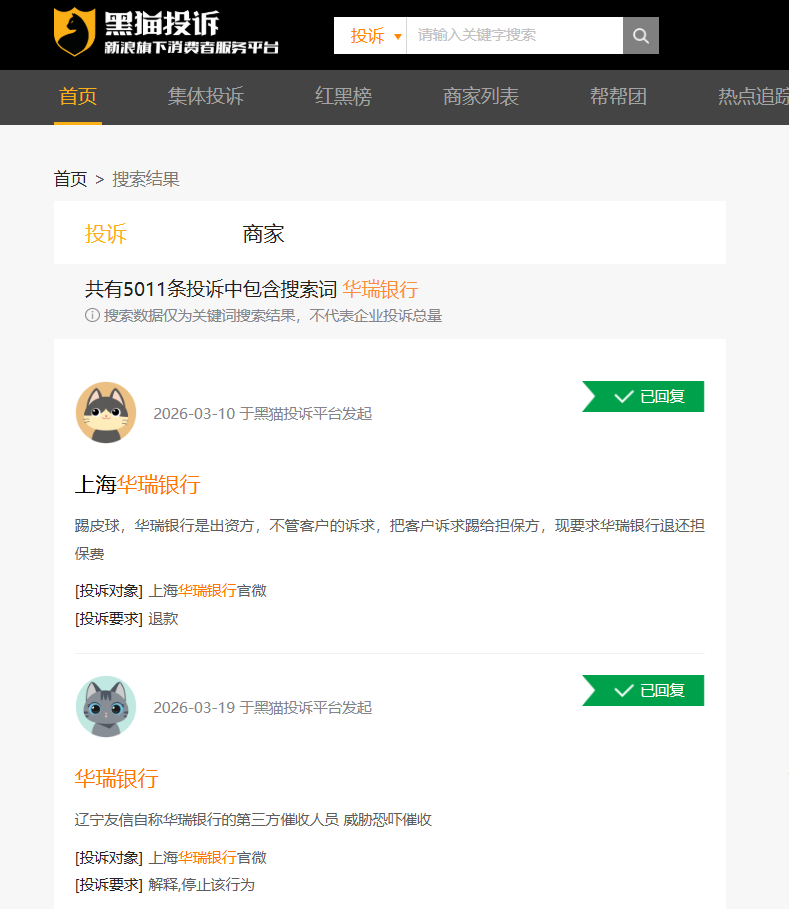Go to the 首页 nav tab
The image size is (789, 909).
pos(78,97)
